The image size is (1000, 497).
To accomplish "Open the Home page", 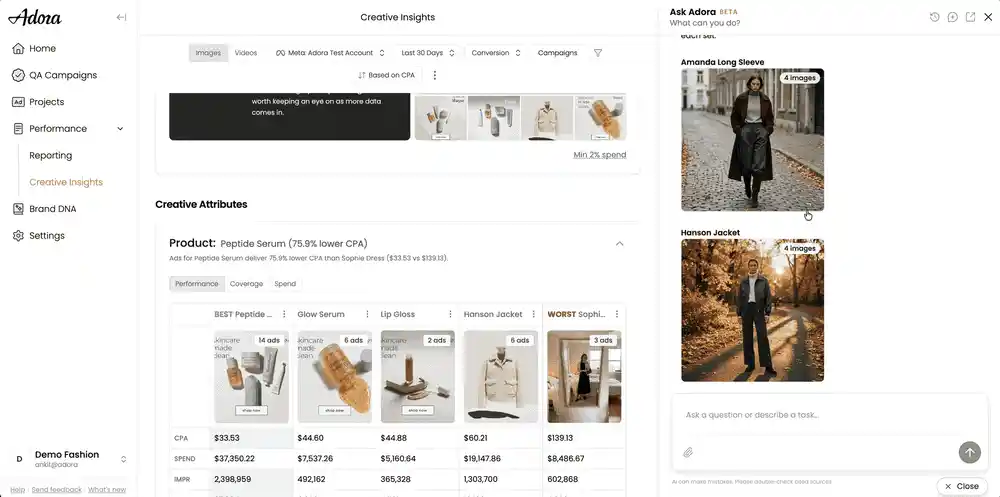I will [x=42, y=48].
